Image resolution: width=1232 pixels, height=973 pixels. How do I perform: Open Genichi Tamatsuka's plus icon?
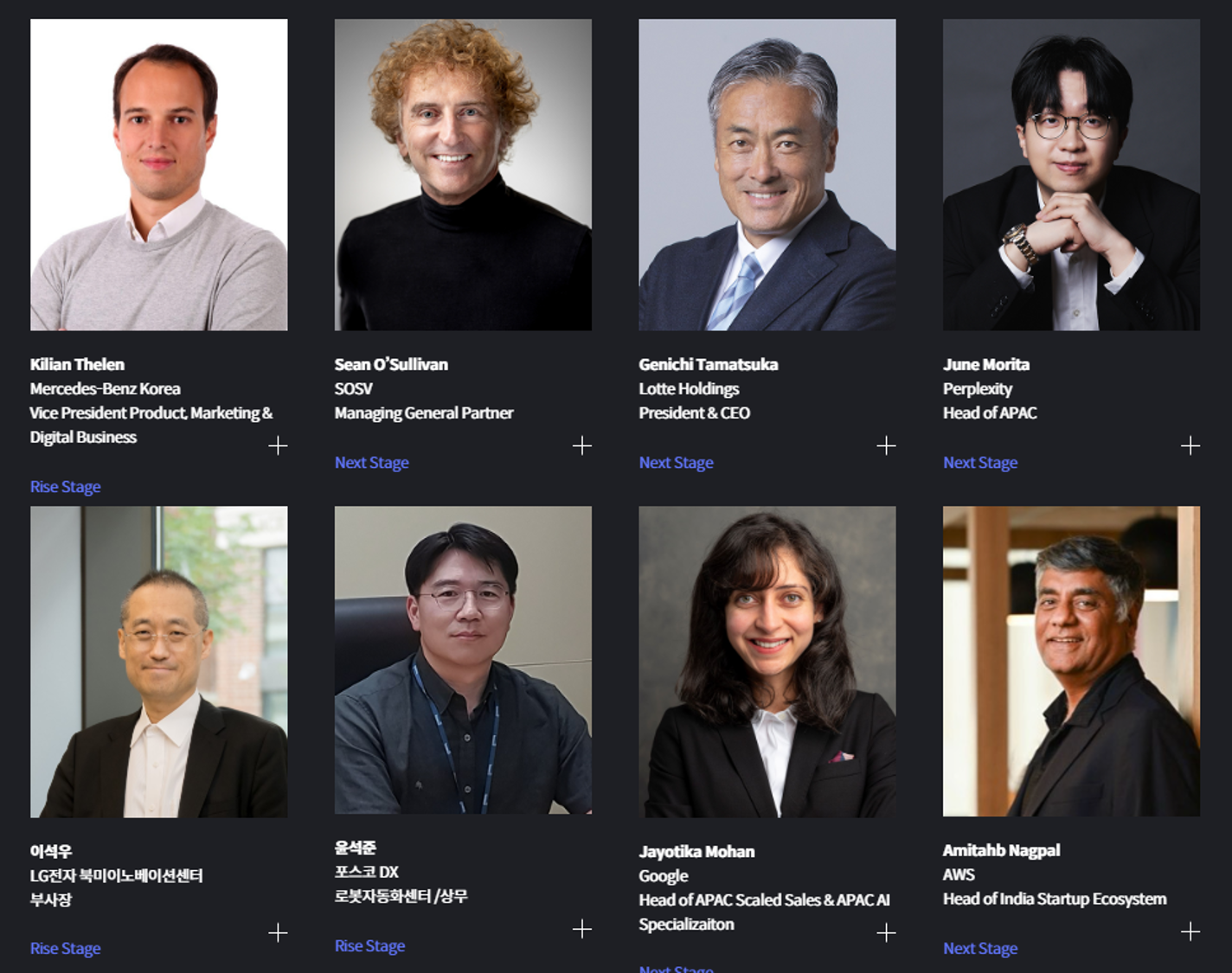click(x=886, y=445)
